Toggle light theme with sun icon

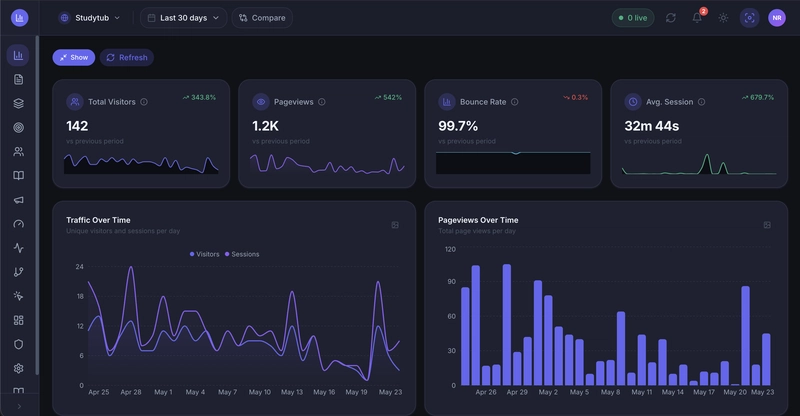[x=723, y=18]
